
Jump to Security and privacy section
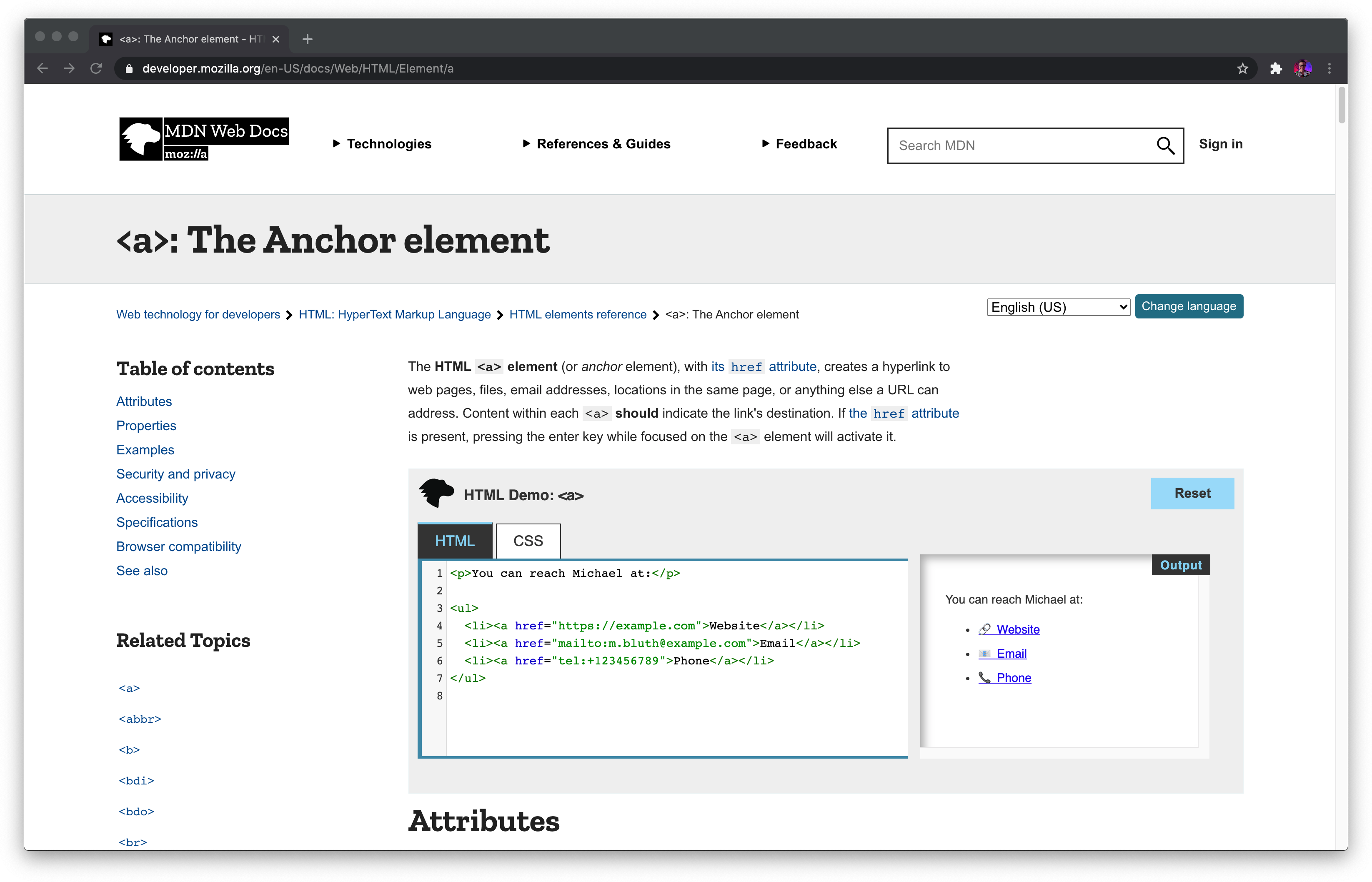(176, 474)
